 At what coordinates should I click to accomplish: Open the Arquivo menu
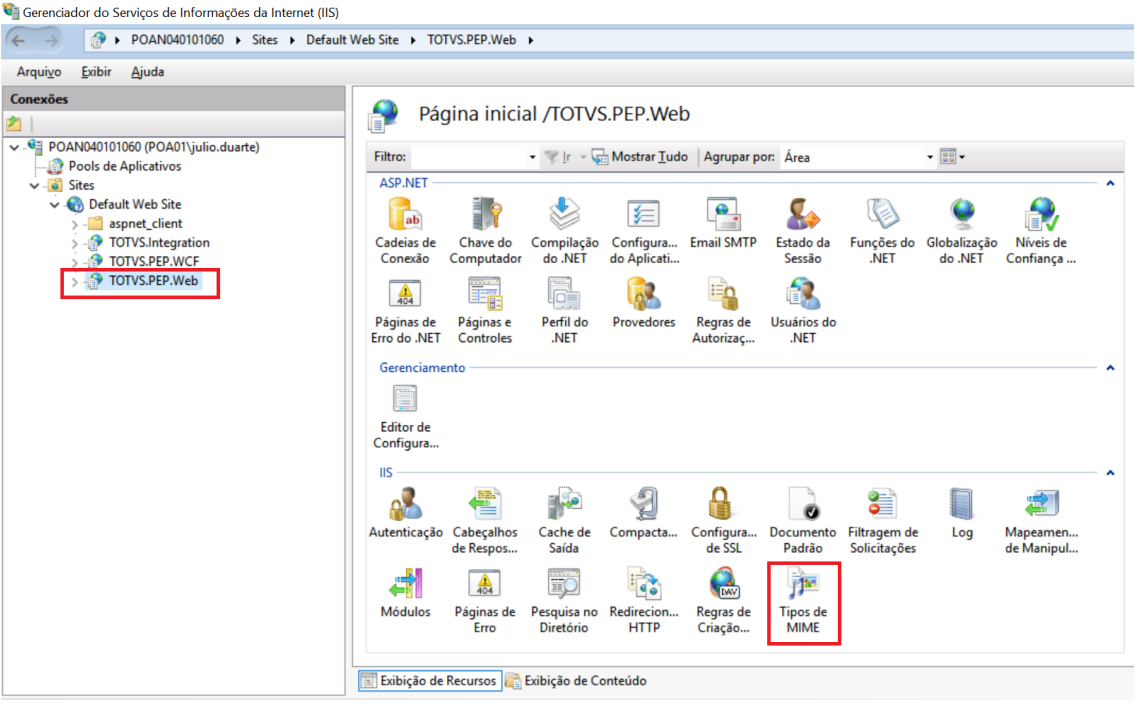[x=39, y=72]
